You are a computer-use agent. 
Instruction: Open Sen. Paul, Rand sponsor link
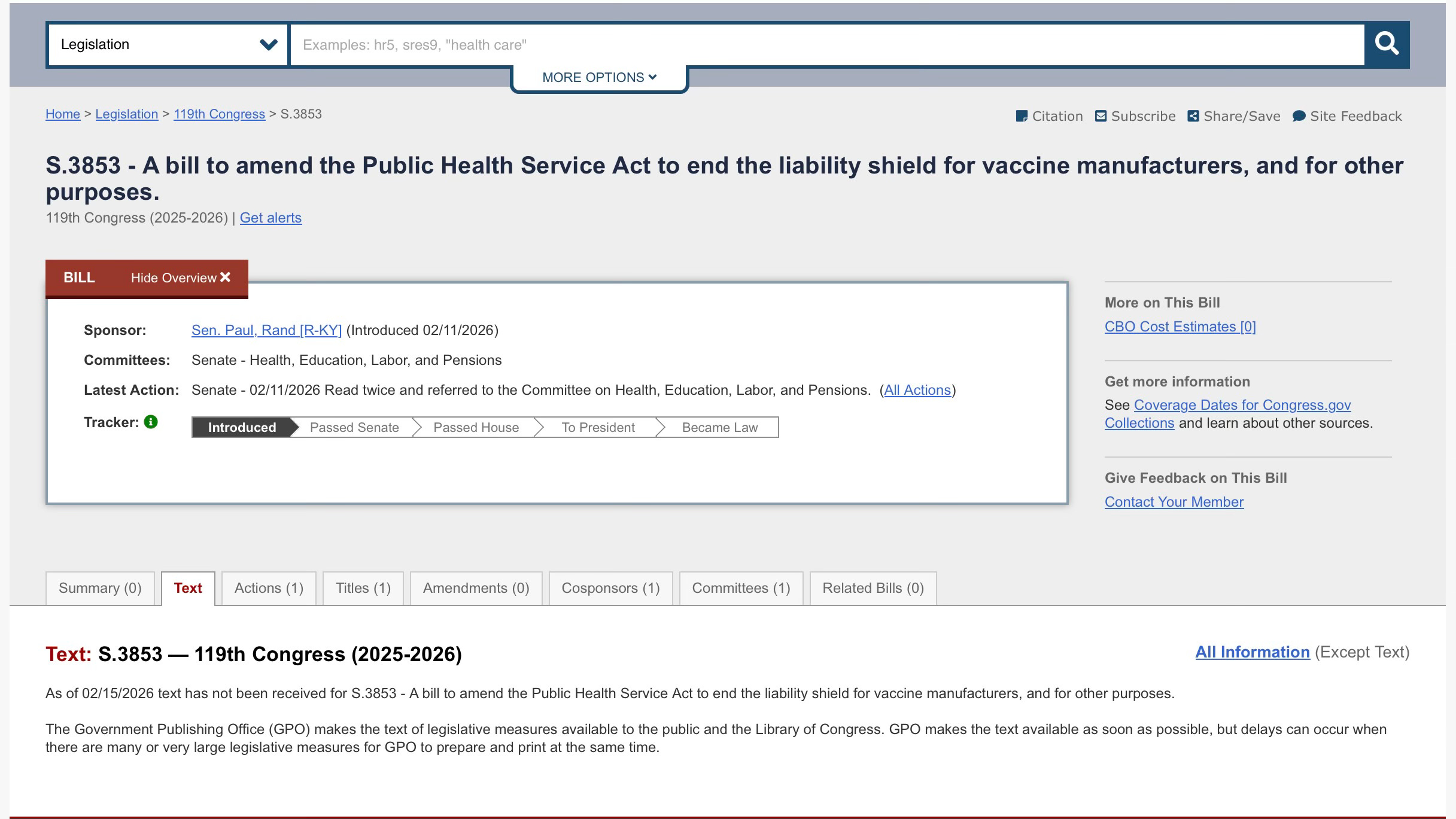266,330
